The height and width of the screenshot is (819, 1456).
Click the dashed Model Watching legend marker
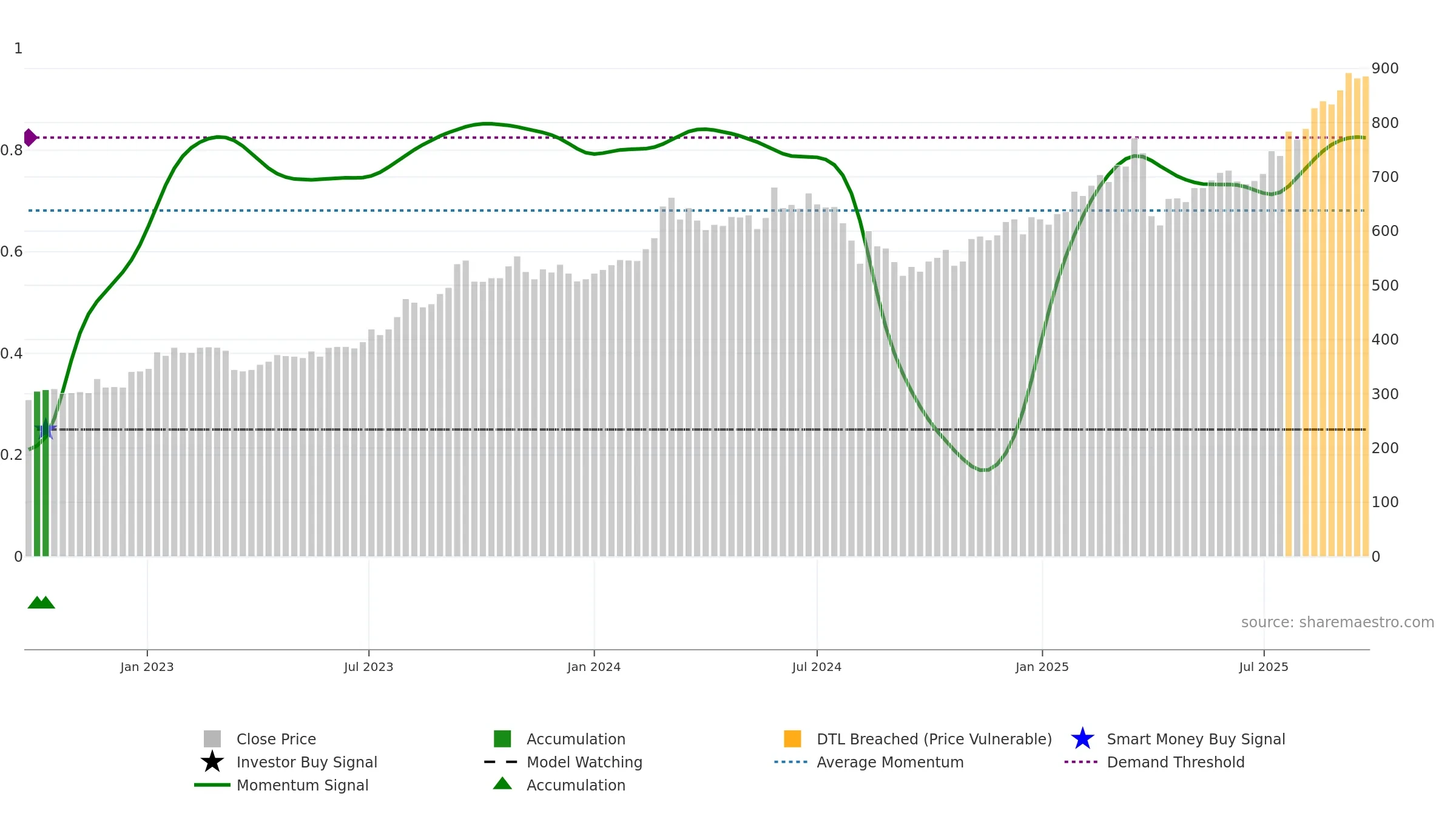(x=501, y=762)
